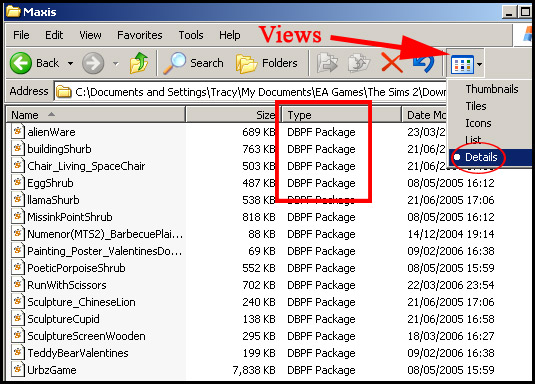Select the Numenor(MTS2)_BarbecuePlai... file name
The height and width of the screenshot is (384, 535).
105,234
